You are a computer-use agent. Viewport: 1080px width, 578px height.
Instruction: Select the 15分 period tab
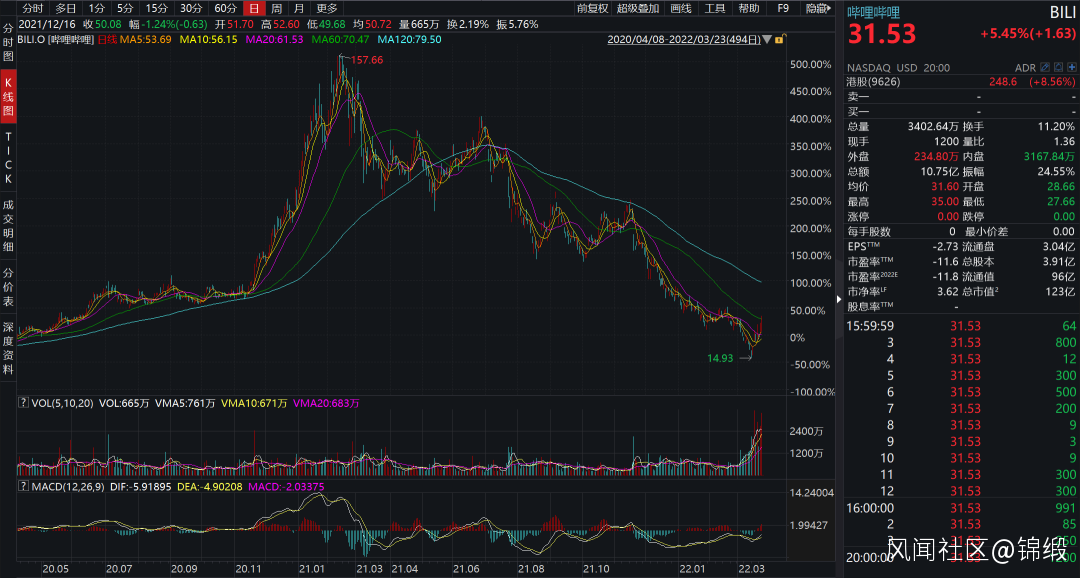(x=156, y=8)
